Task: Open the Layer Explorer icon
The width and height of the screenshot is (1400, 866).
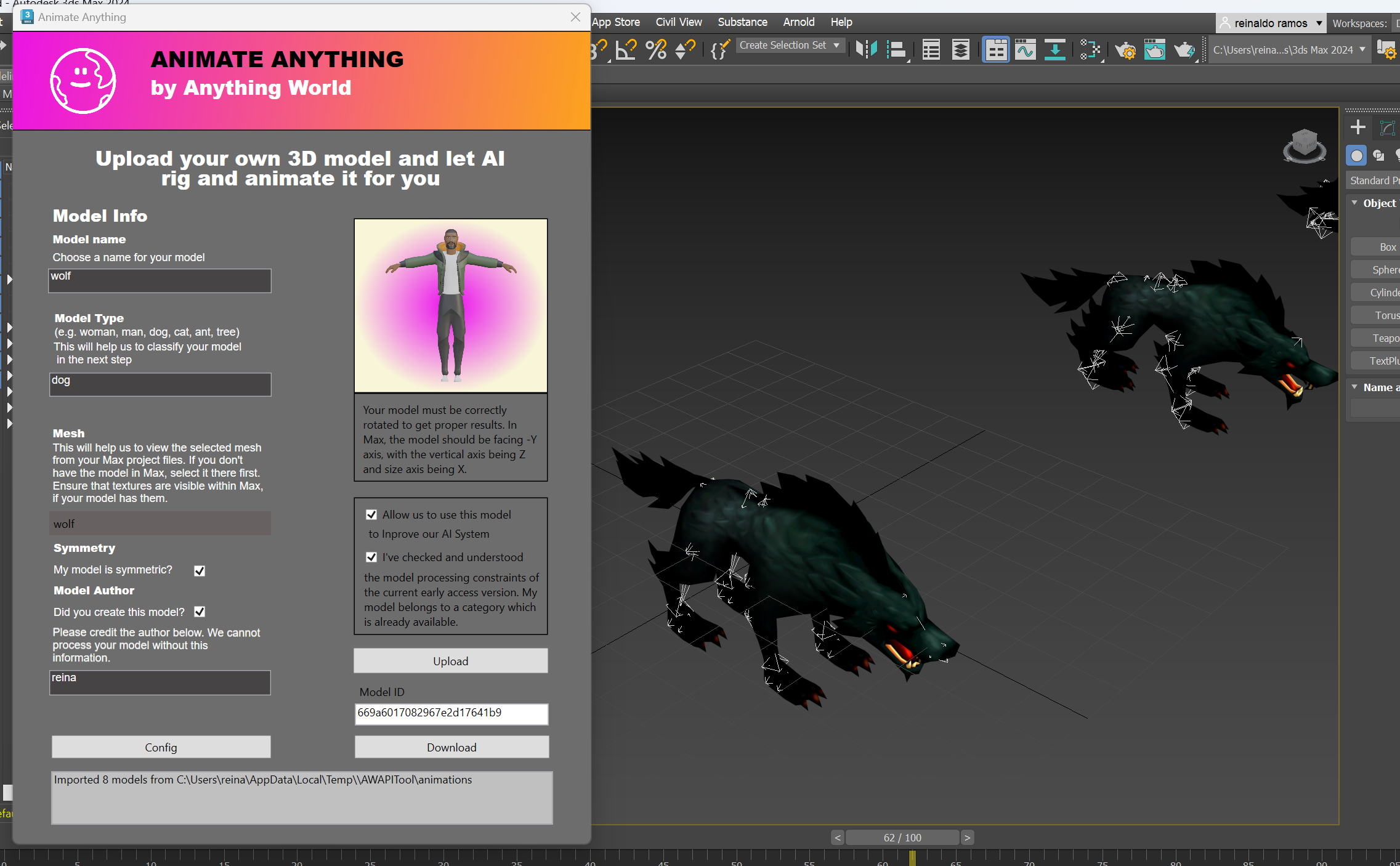Action: point(960,49)
